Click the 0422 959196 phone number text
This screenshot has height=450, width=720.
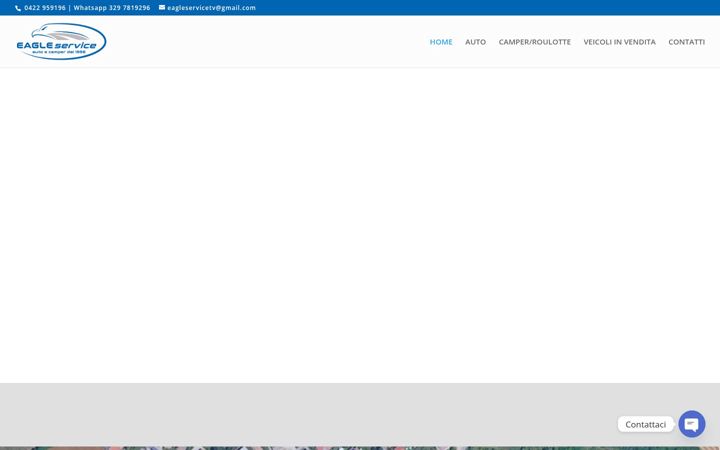point(45,8)
